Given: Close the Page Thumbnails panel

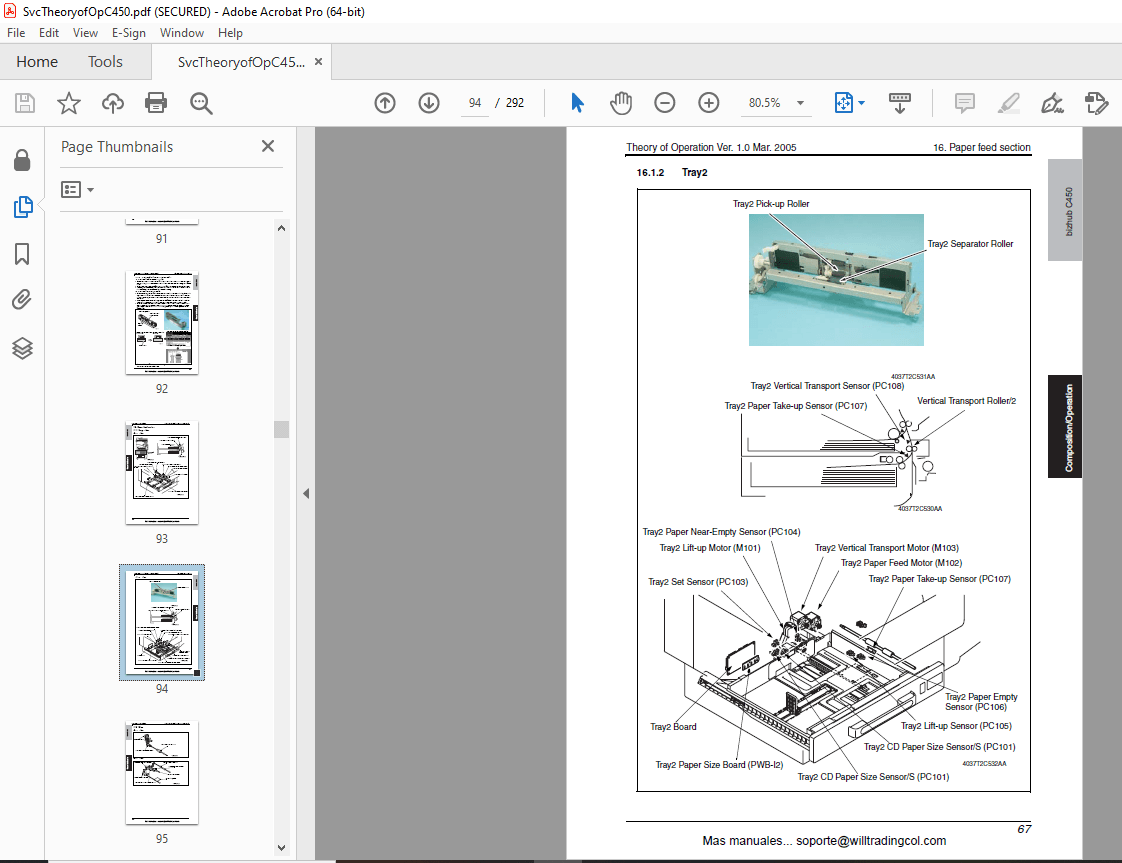Looking at the screenshot, I should click(267, 146).
